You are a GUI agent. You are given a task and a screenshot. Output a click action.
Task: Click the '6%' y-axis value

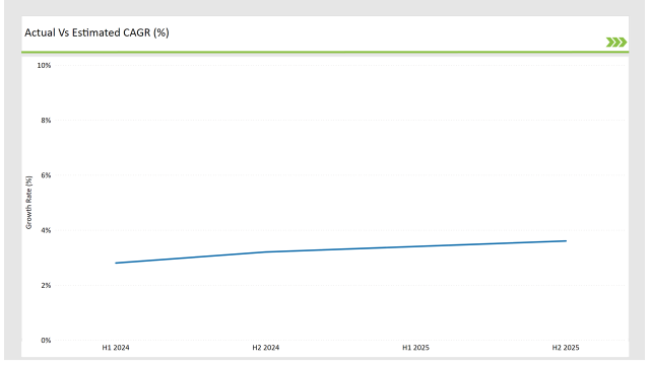[x=46, y=175]
